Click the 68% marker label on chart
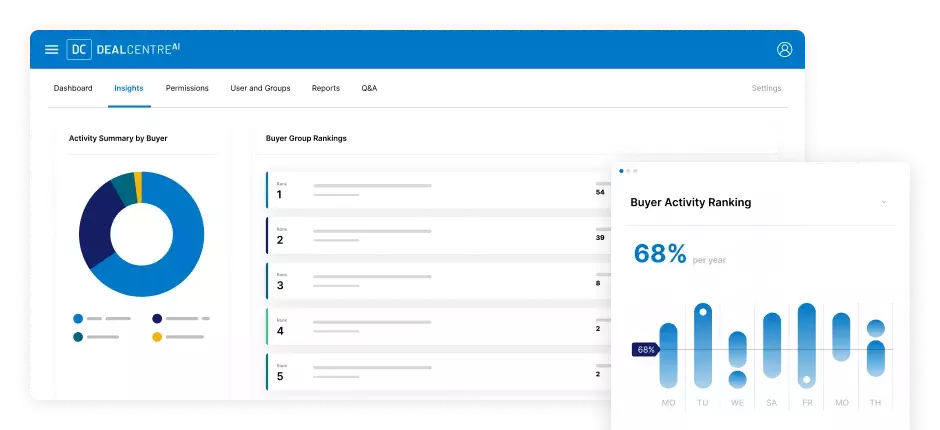The width and height of the screenshot is (940, 430). (645, 350)
